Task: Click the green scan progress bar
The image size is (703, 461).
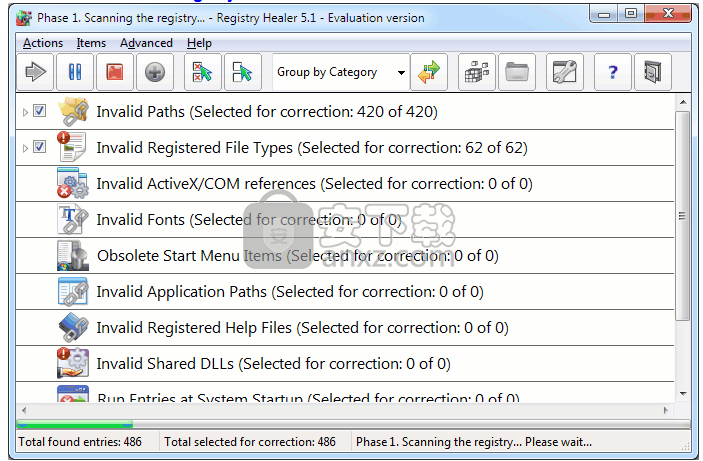Action: pyautogui.click(x=74, y=424)
